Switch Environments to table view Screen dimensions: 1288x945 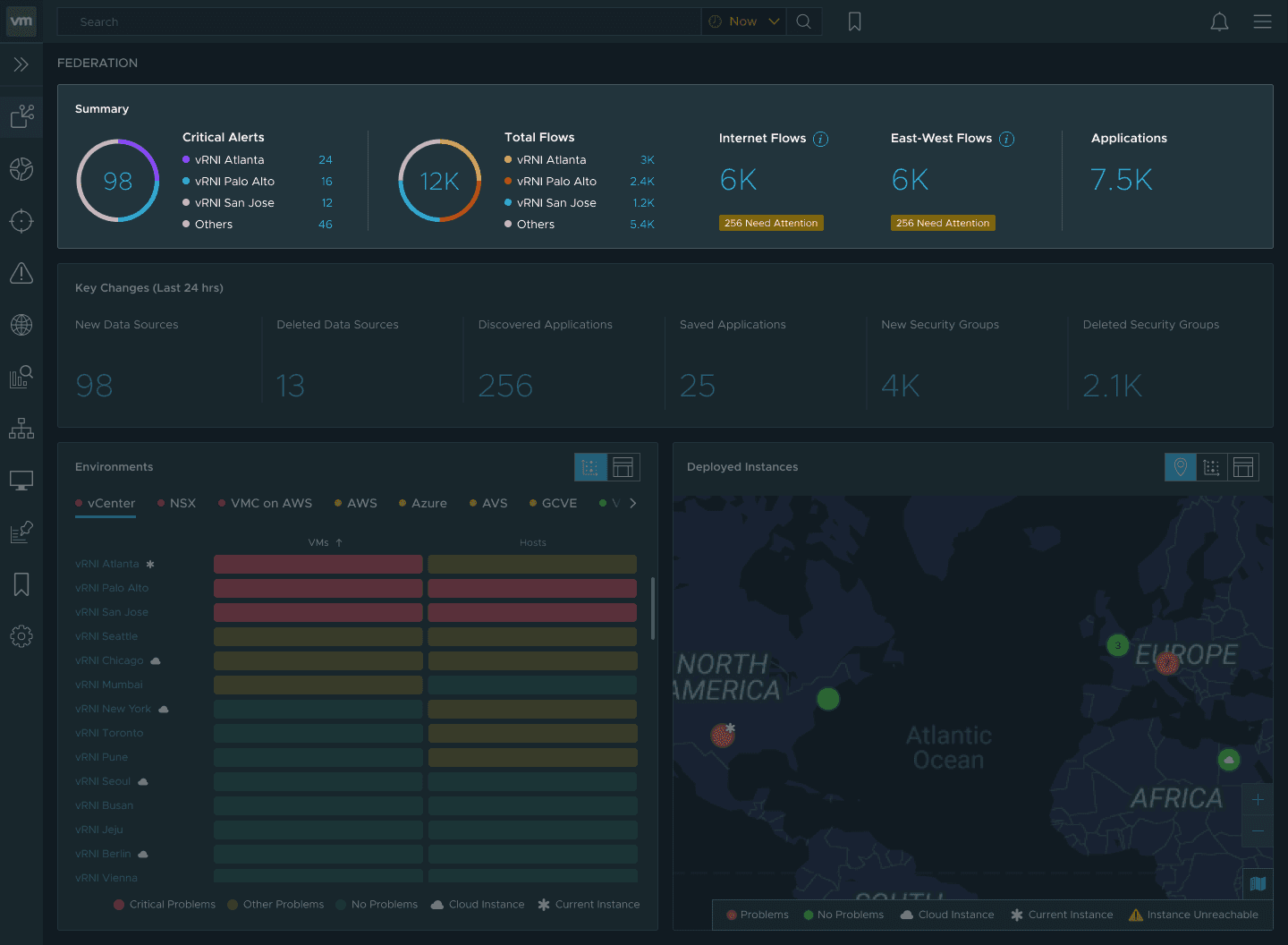pyautogui.click(x=623, y=467)
